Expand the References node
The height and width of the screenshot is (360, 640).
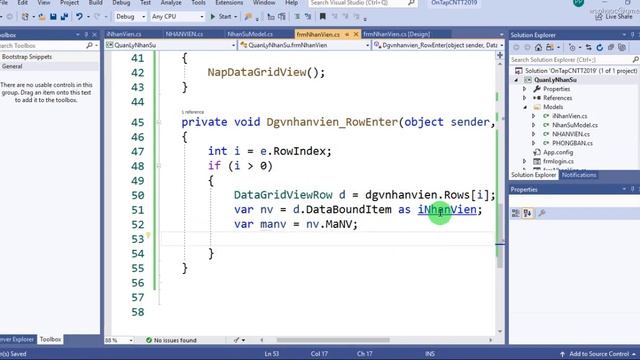pyautogui.click(x=525, y=98)
